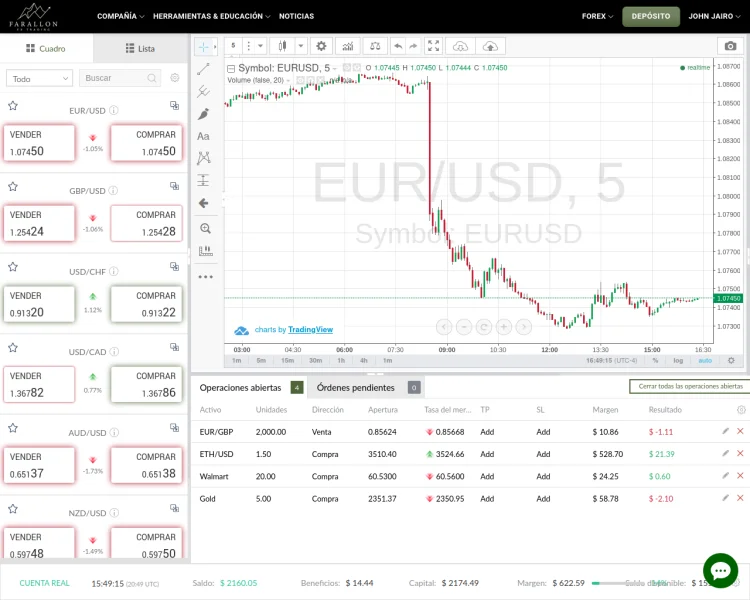Open the Todo asset filter dropdown
The image size is (750, 600).
[x=39, y=78]
